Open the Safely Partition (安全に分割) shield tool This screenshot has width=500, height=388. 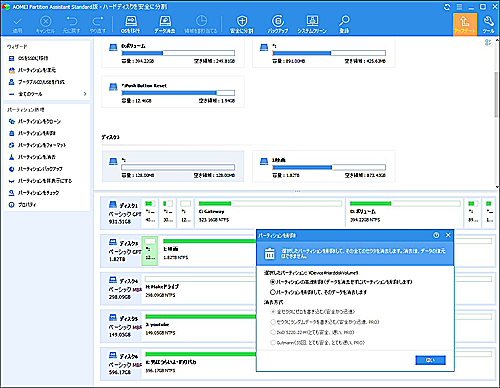[x=242, y=24]
